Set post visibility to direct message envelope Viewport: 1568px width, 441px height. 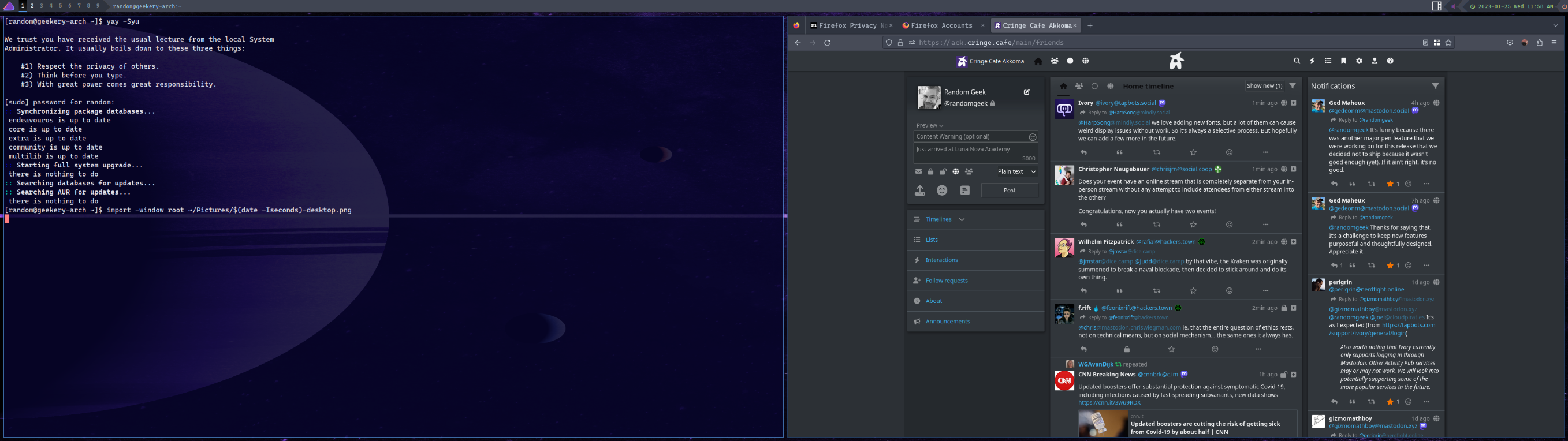coord(918,172)
